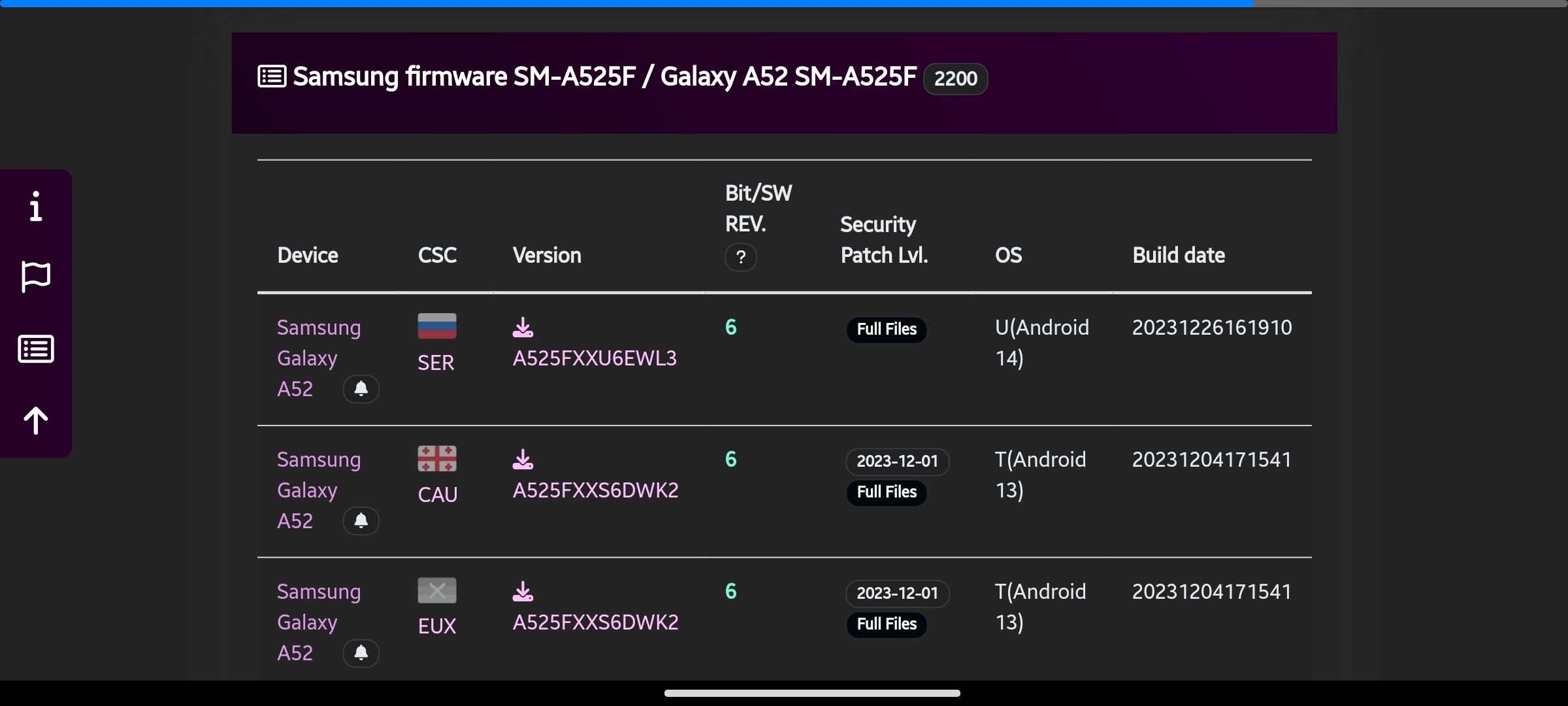Open the list icon in the left sidebar
The image size is (1568, 706).
[x=35, y=349]
